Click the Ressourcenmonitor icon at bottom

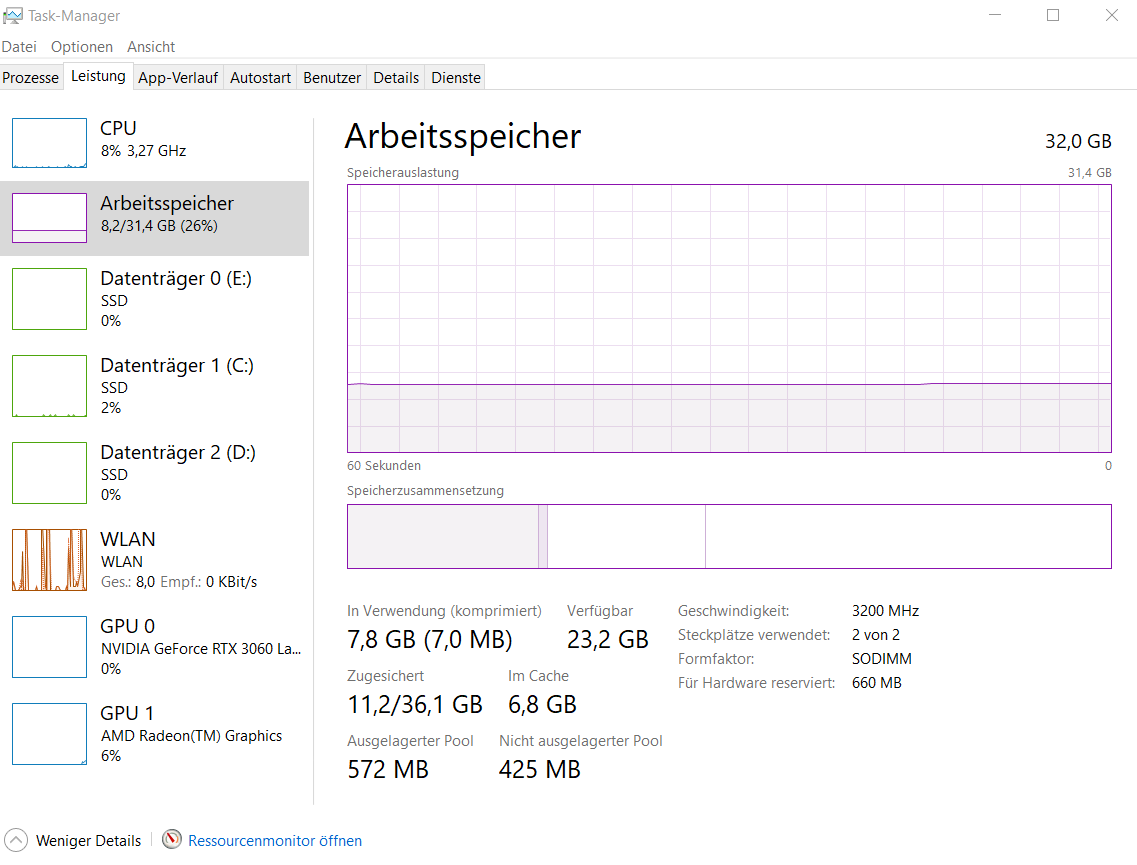click(172, 840)
